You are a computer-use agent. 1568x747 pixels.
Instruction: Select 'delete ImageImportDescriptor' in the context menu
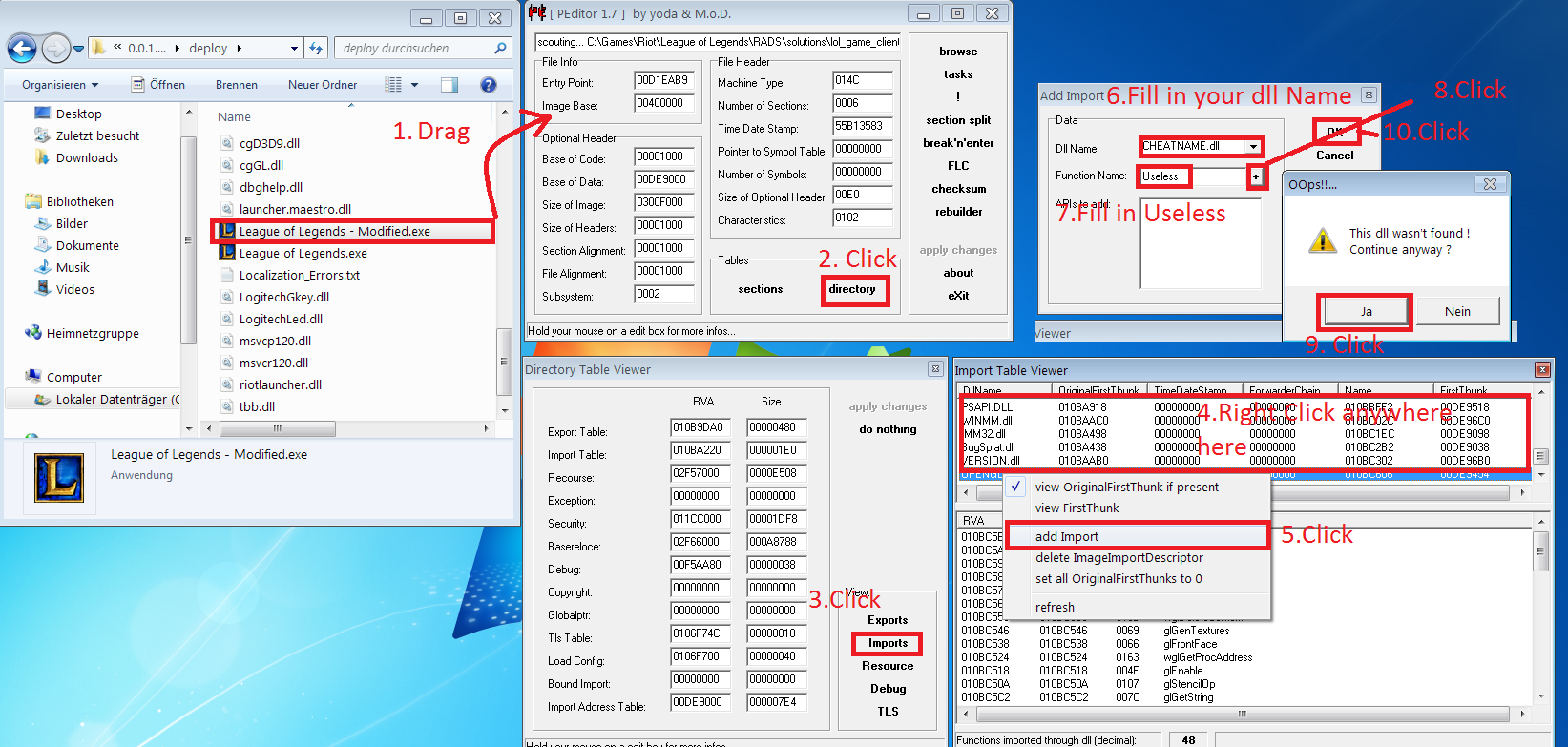(x=1119, y=557)
